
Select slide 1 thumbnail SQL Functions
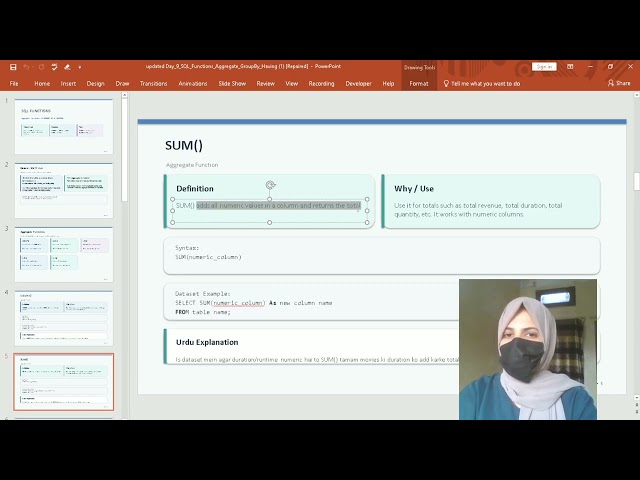tap(64, 127)
